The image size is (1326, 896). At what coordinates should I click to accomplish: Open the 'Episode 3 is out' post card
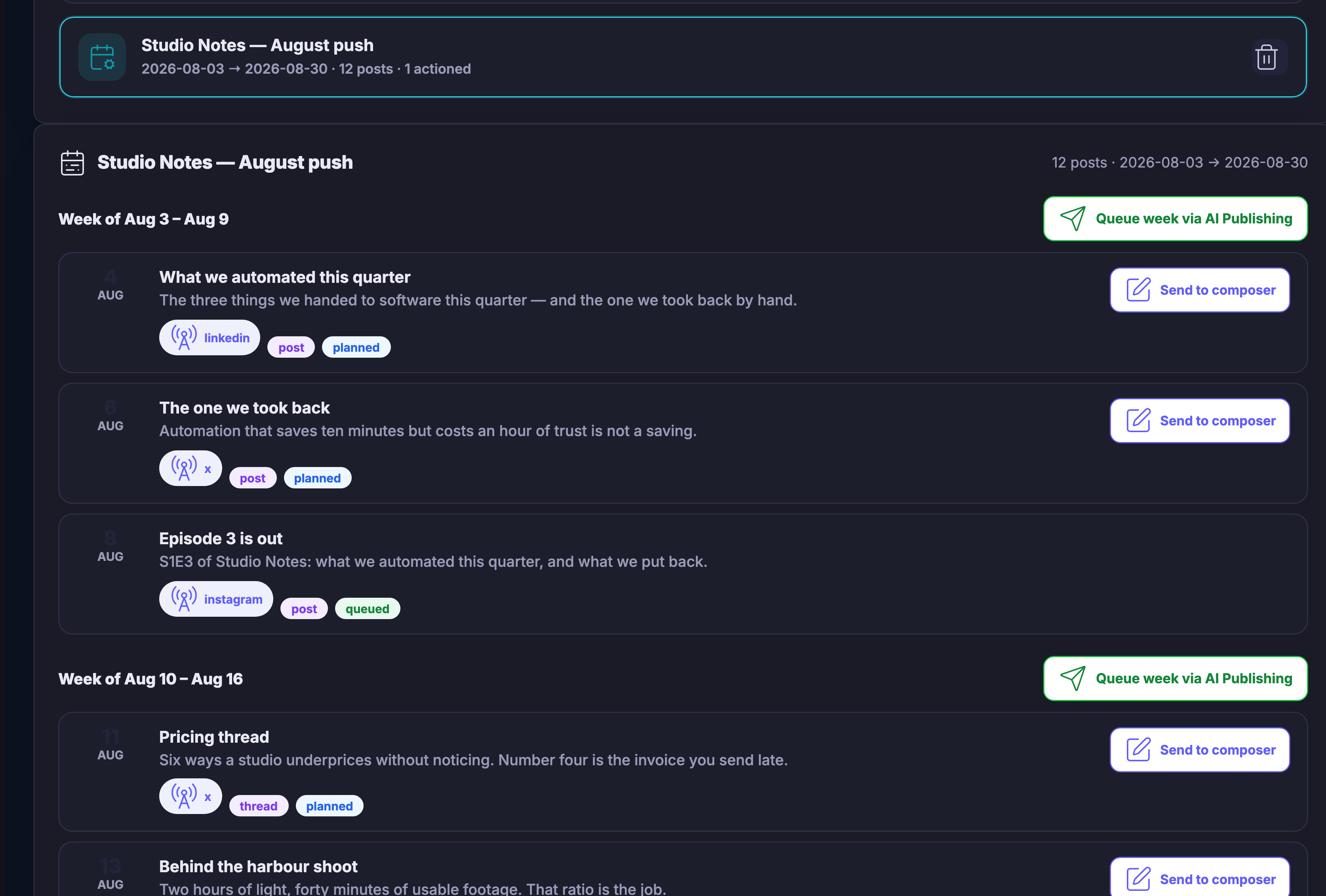click(x=683, y=574)
